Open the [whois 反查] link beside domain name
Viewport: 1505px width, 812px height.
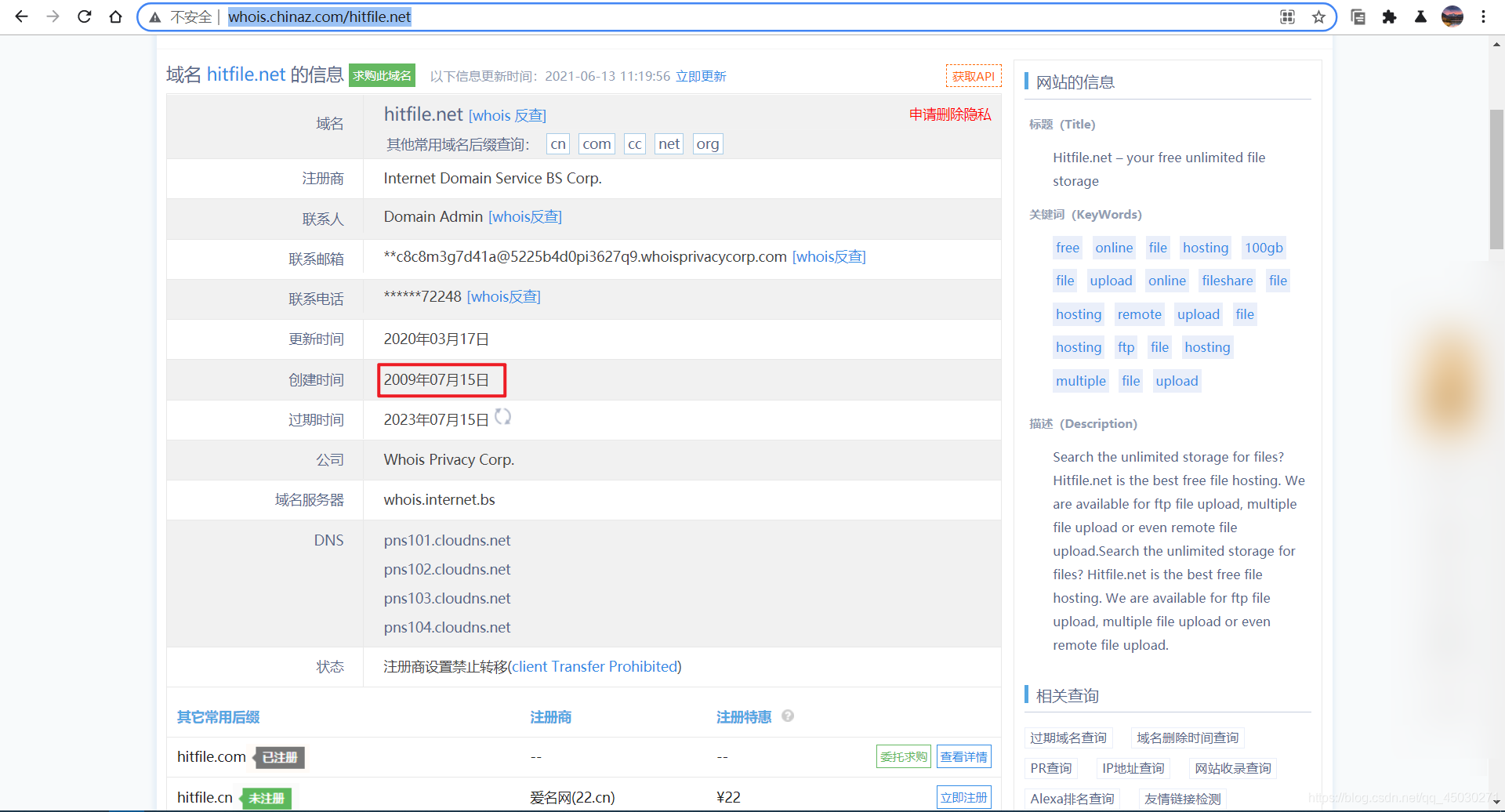click(507, 115)
